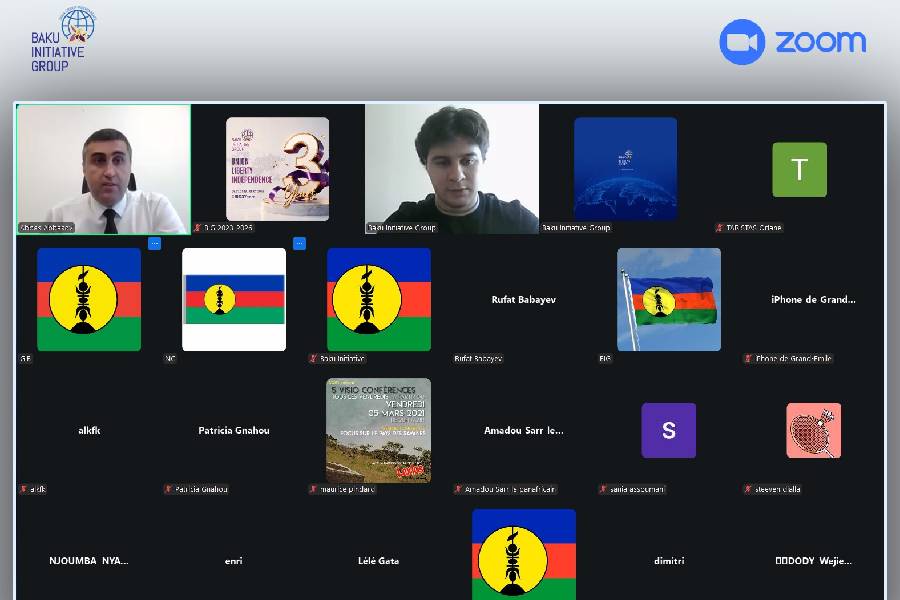Click muted mic icon beside Amadou Sarr label
The height and width of the screenshot is (600, 900).
tap(458, 489)
